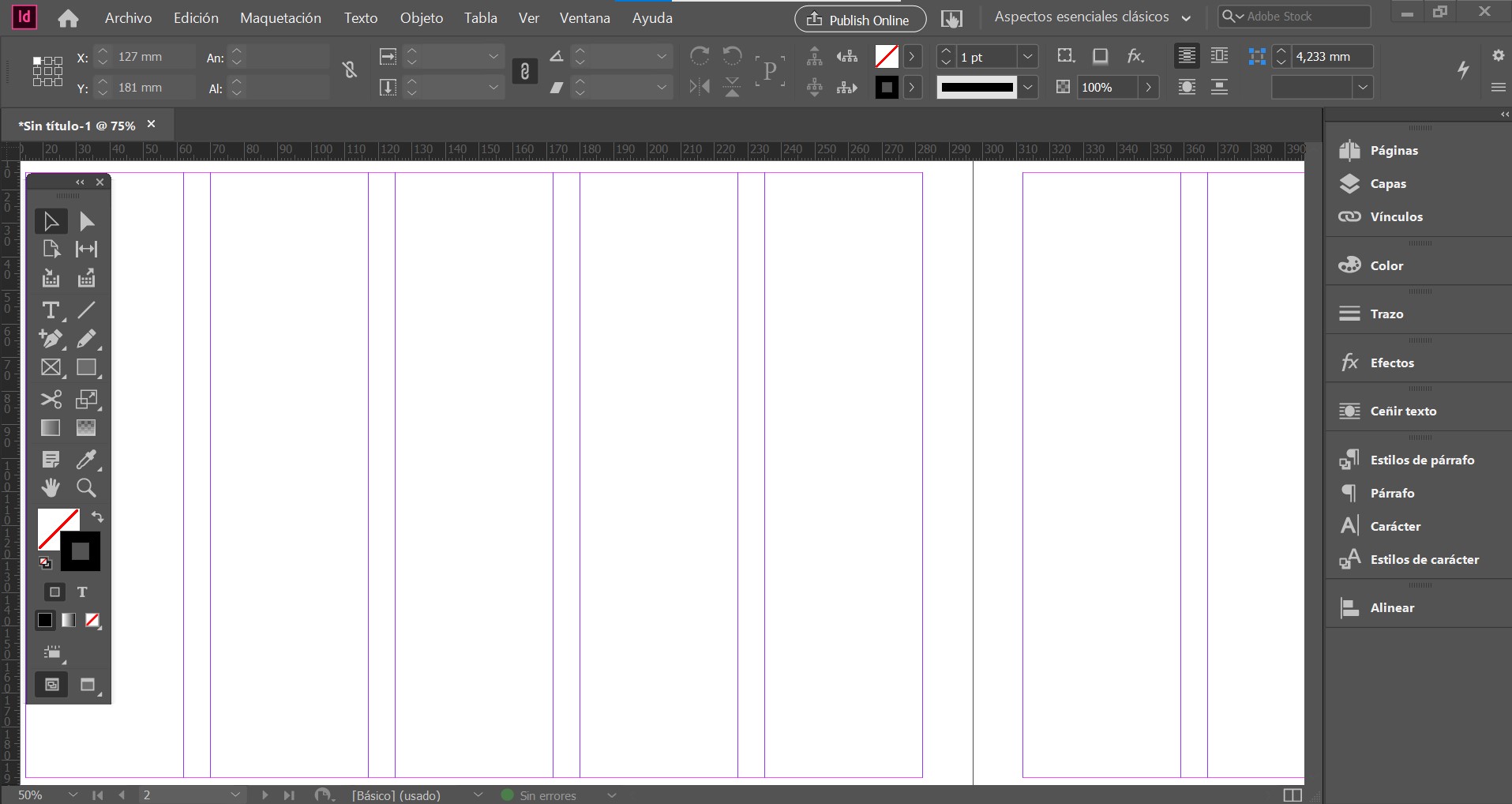Open the zoom level dropdown at 50%

coord(73,795)
